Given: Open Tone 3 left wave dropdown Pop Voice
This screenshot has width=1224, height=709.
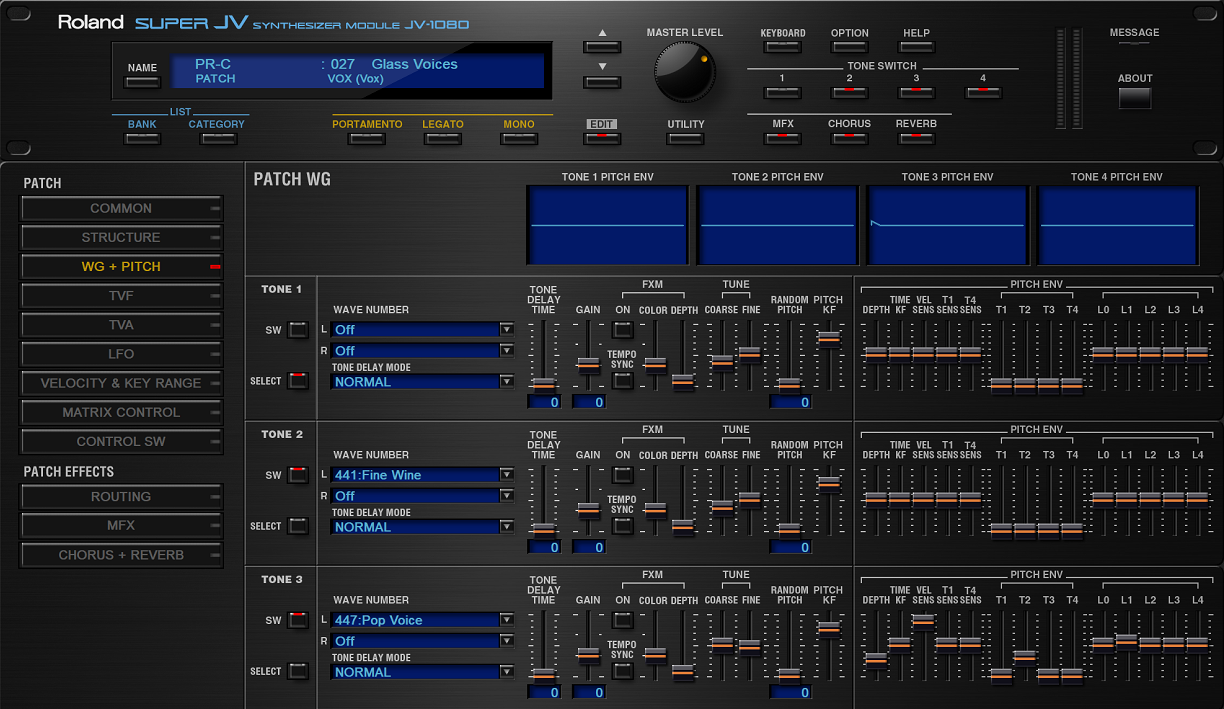Looking at the screenshot, I should [422, 620].
